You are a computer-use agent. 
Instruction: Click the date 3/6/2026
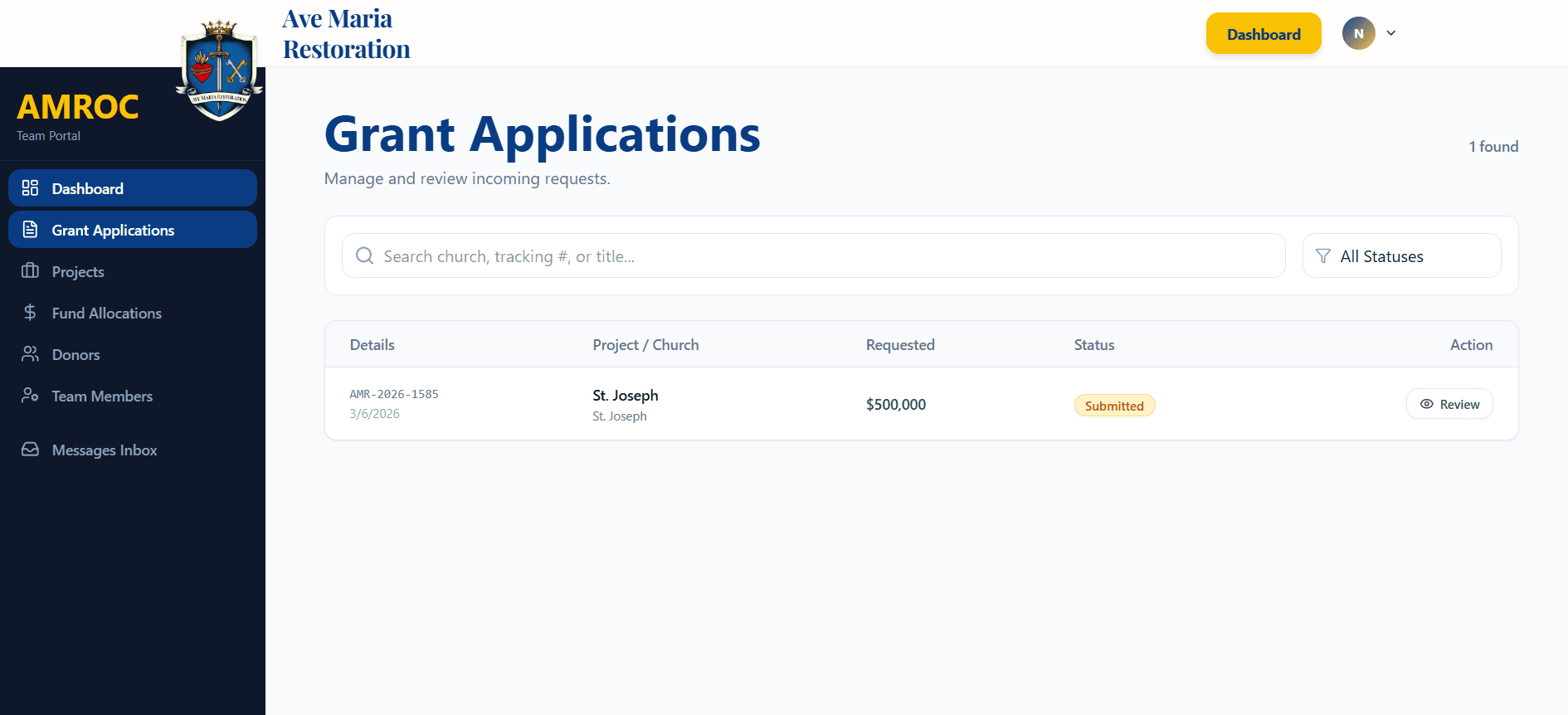(374, 413)
